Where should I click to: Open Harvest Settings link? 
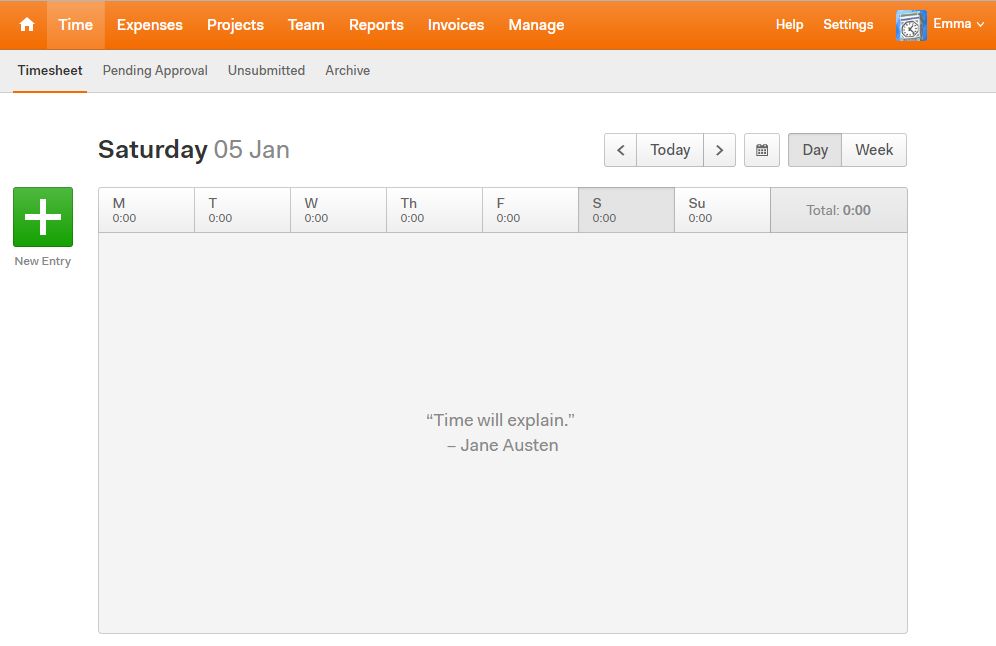[848, 24]
